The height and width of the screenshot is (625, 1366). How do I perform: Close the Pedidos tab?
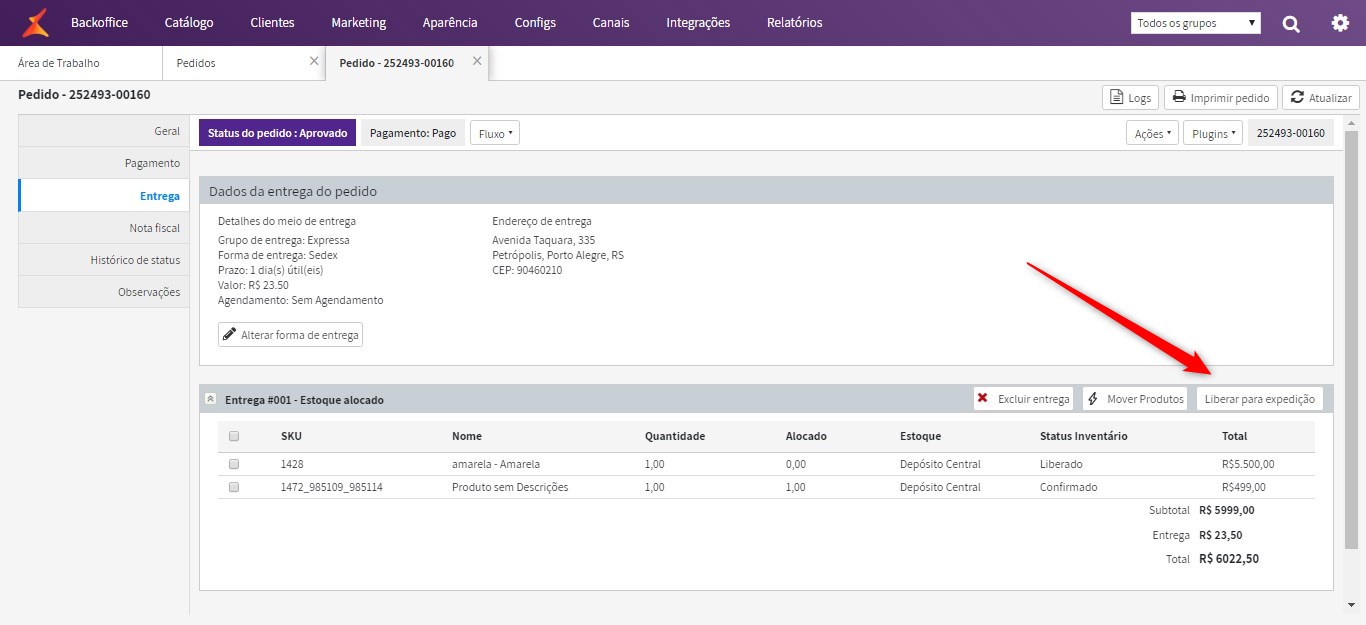click(x=314, y=61)
